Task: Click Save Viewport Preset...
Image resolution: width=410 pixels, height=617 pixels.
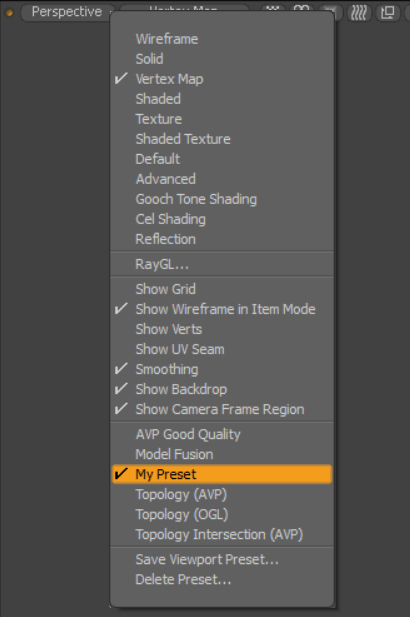Action: 222,560
